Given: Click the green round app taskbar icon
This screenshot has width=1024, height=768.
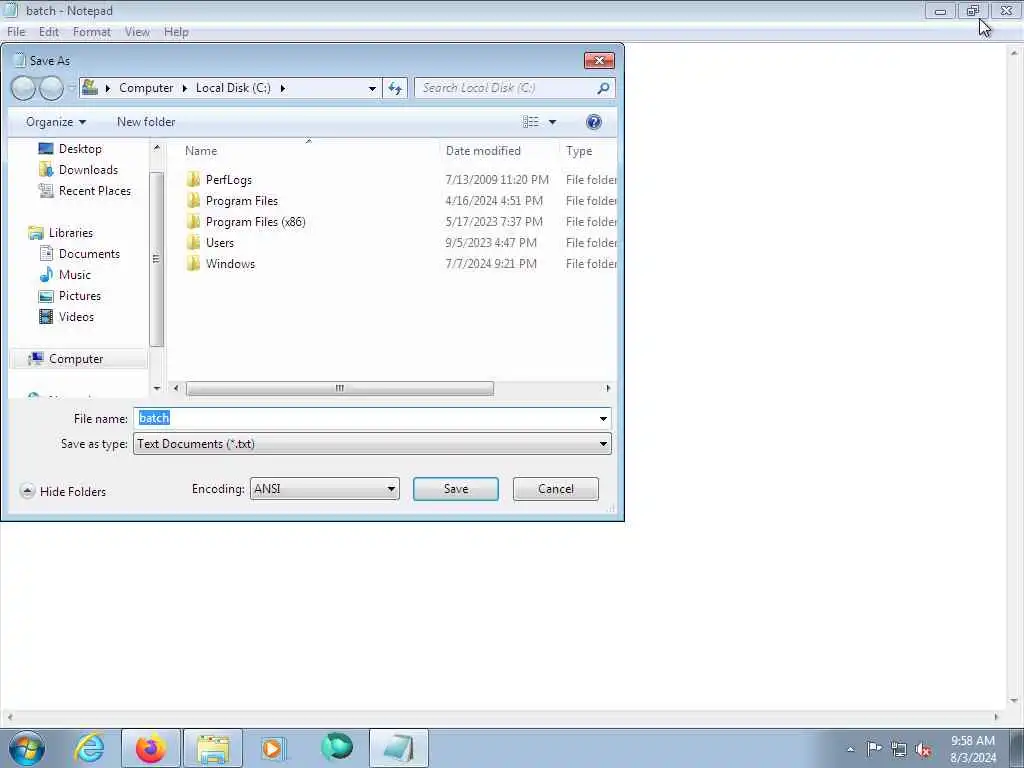Looking at the screenshot, I should click(x=337, y=748).
